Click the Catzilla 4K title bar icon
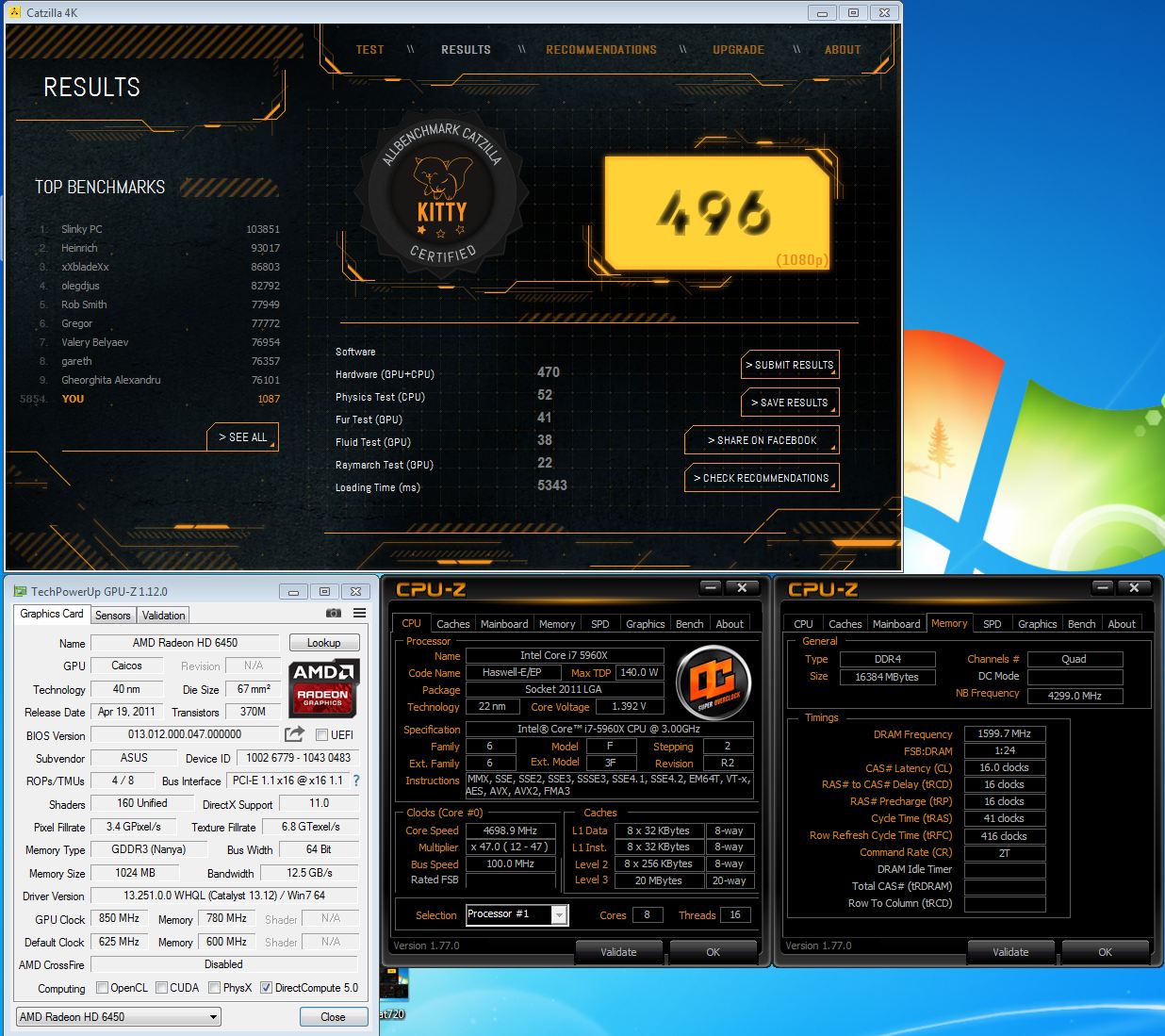This screenshot has width=1165, height=1036. click(14, 12)
